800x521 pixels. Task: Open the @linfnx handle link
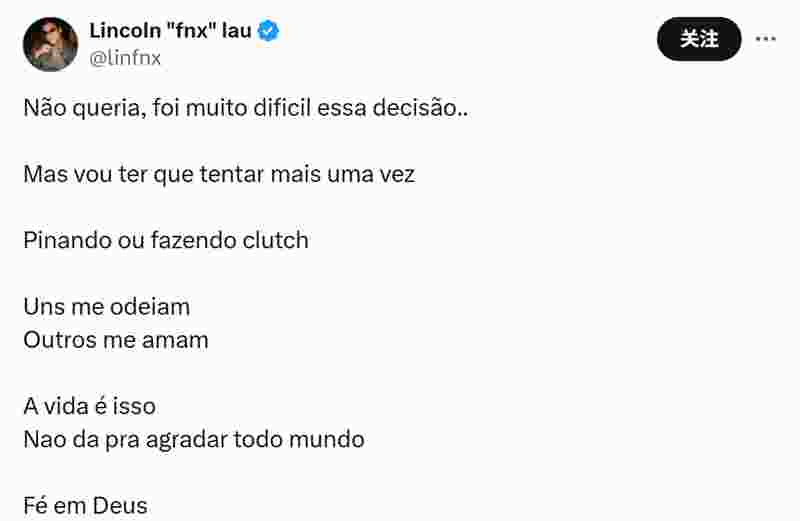(125, 58)
